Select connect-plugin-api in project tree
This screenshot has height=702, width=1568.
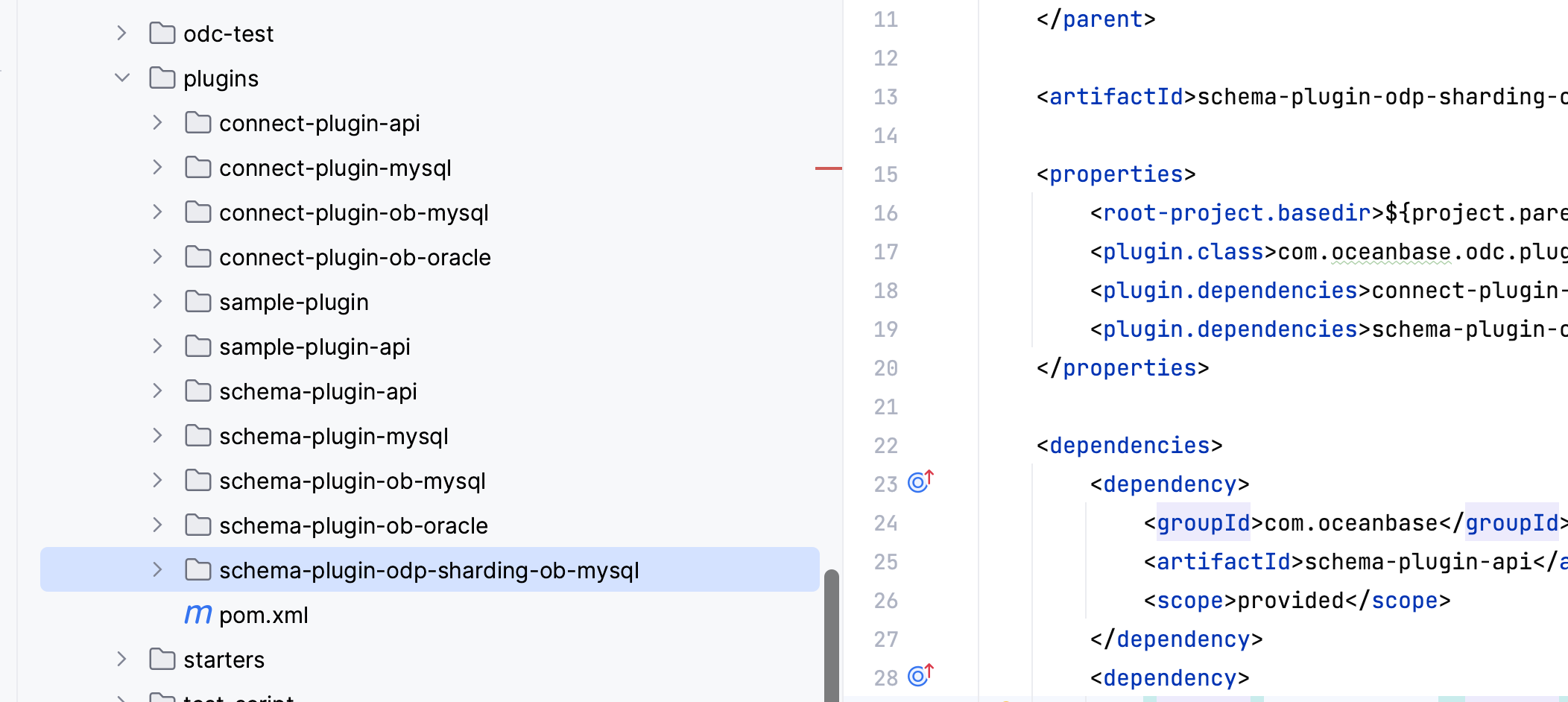click(319, 124)
